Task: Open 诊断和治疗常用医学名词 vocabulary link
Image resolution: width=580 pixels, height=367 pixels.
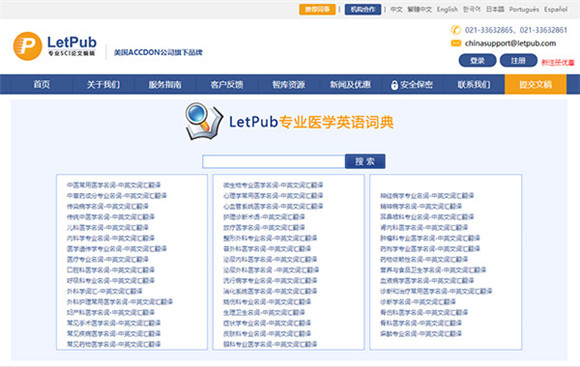Action: pyautogui.click(x=436, y=291)
